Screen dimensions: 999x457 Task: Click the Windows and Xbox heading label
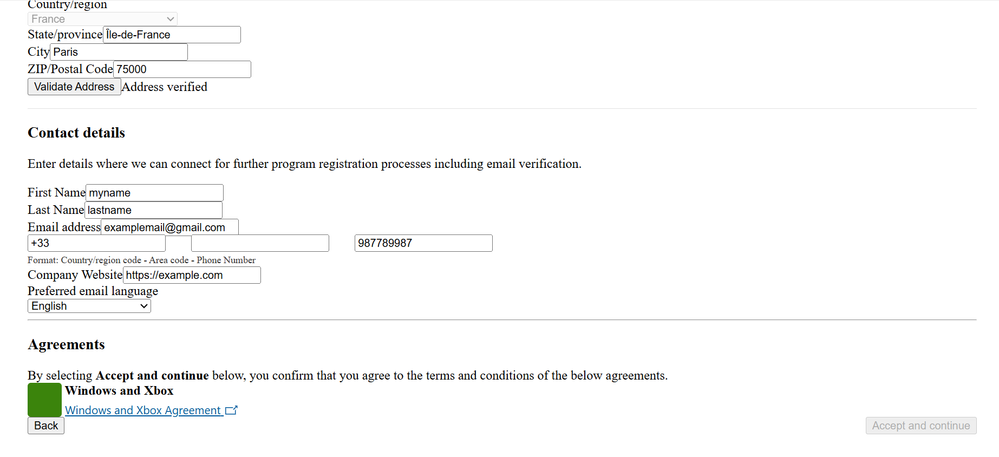119,391
